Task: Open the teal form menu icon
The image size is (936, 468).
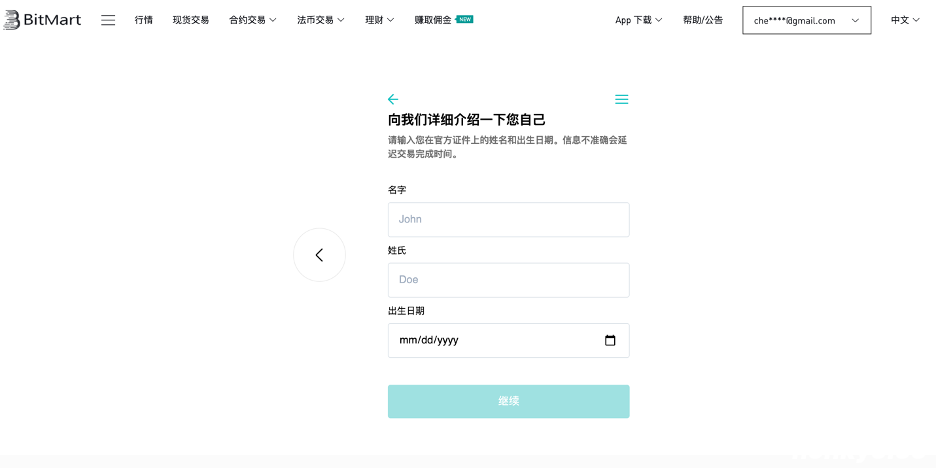Action: [x=621, y=99]
